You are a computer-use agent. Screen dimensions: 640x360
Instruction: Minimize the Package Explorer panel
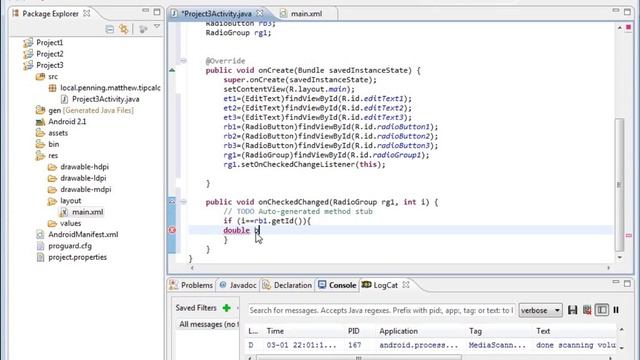tap(146, 11)
